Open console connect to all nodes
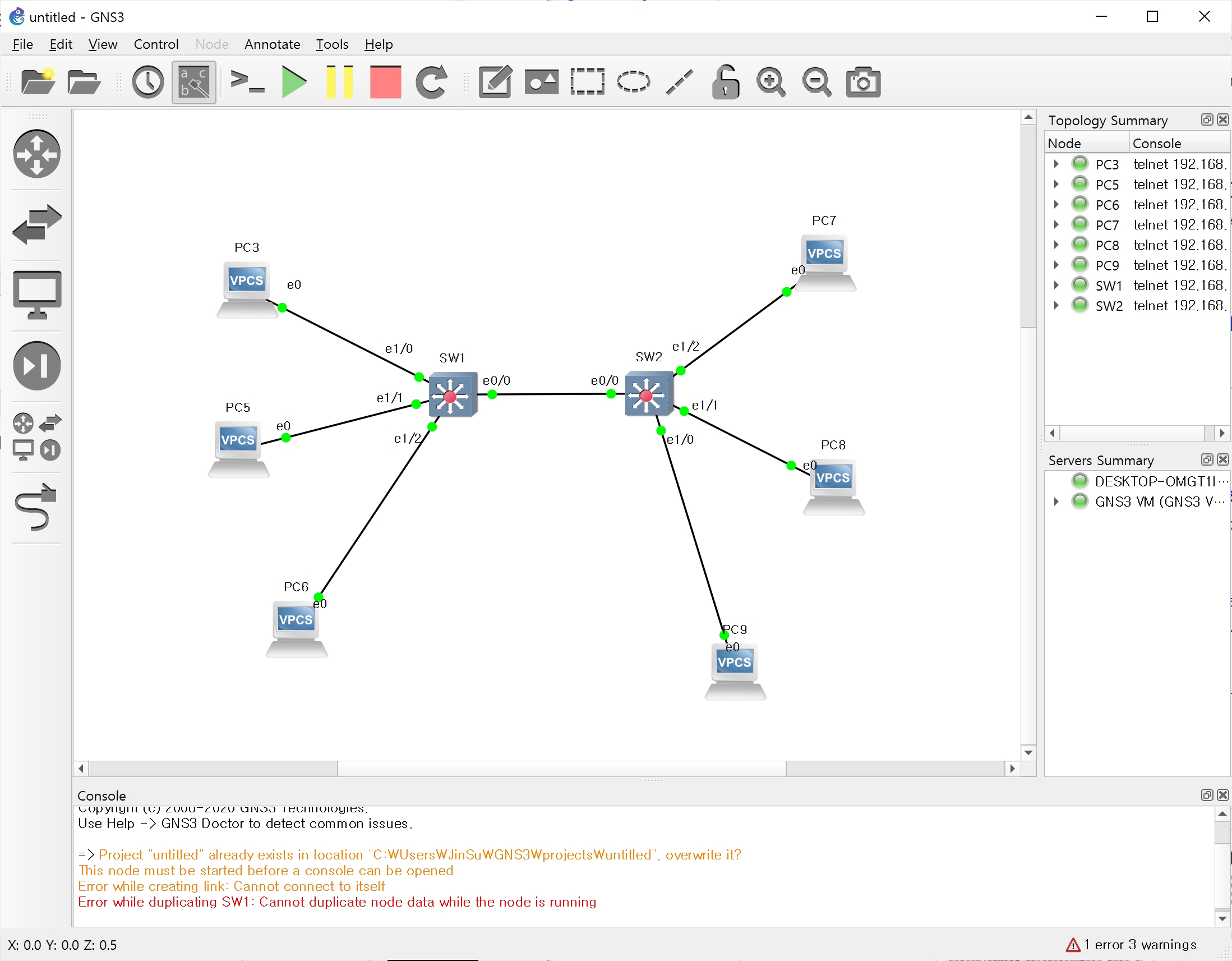Viewport: 1232px width, 961px height. [x=247, y=82]
